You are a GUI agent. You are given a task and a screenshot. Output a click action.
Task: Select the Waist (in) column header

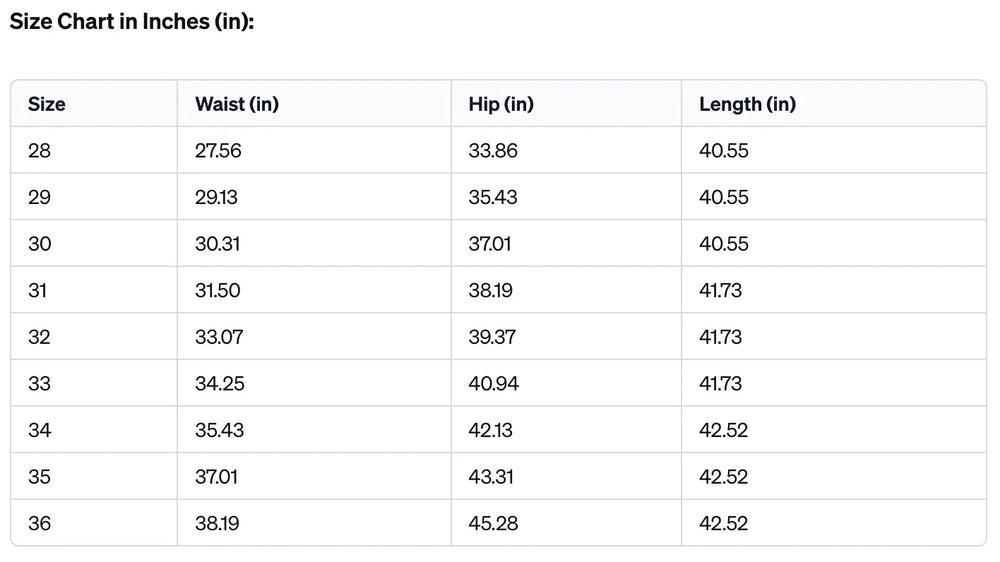pyautogui.click(x=237, y=104)
